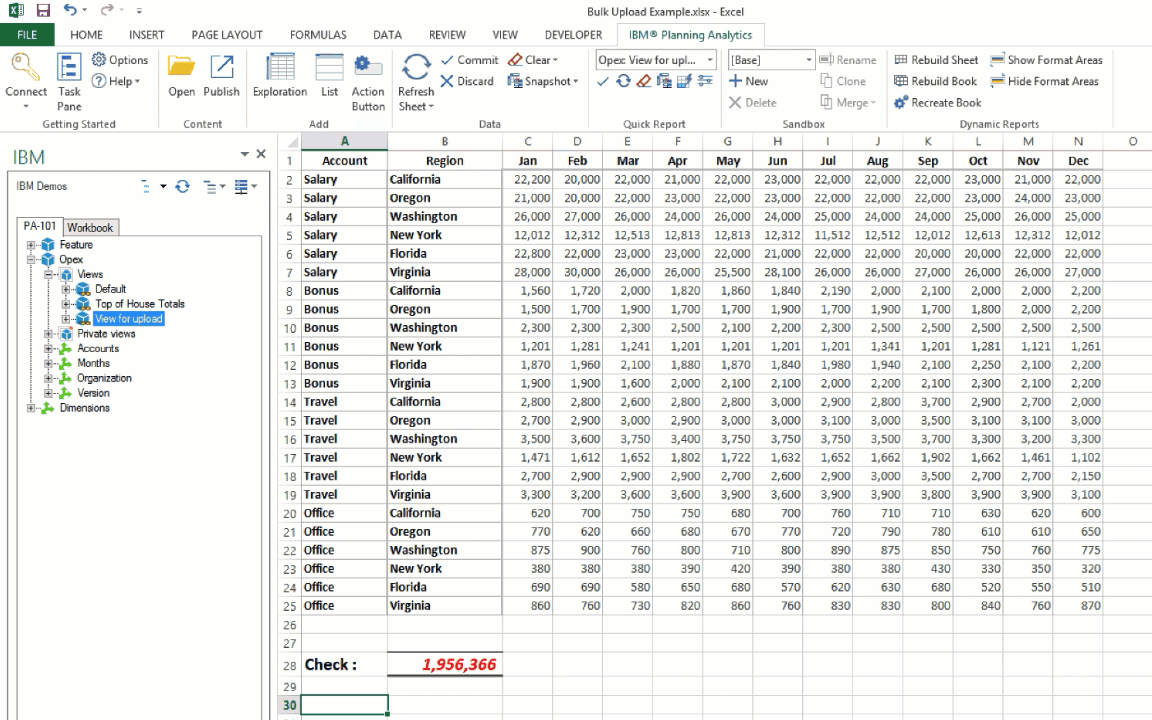Switch to the HOME ribbon tab
The width and height of the screenshot is (1152, 720).
click(87, 35)
